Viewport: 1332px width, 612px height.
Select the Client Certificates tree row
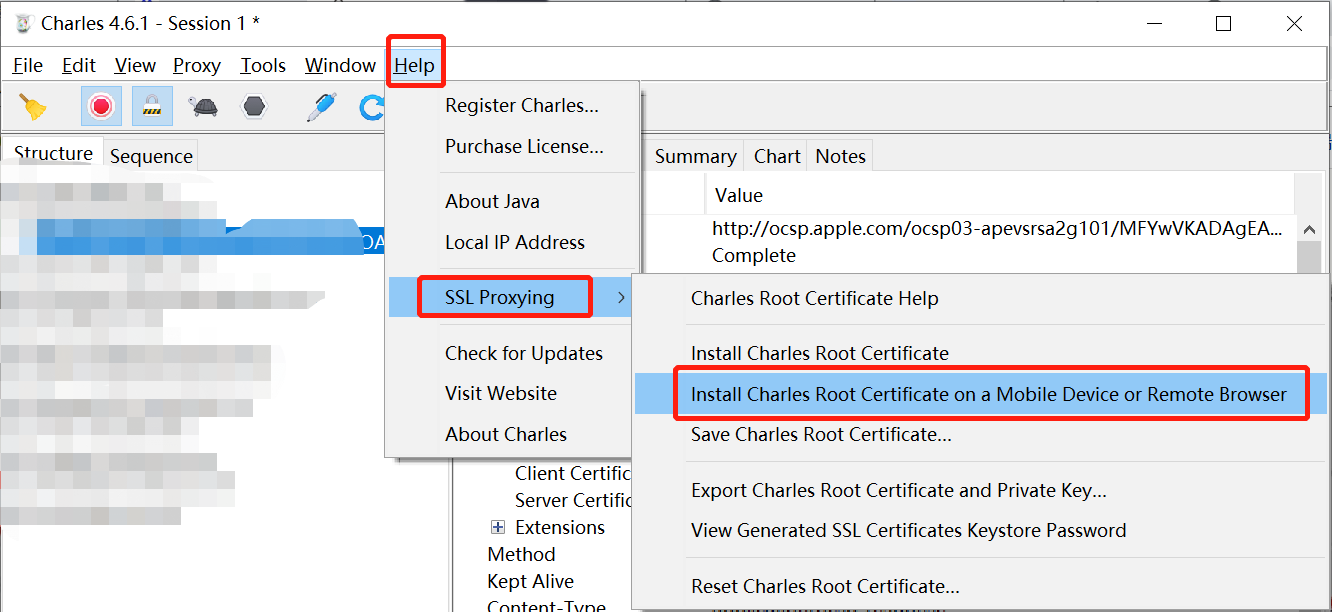click(573, 473)
